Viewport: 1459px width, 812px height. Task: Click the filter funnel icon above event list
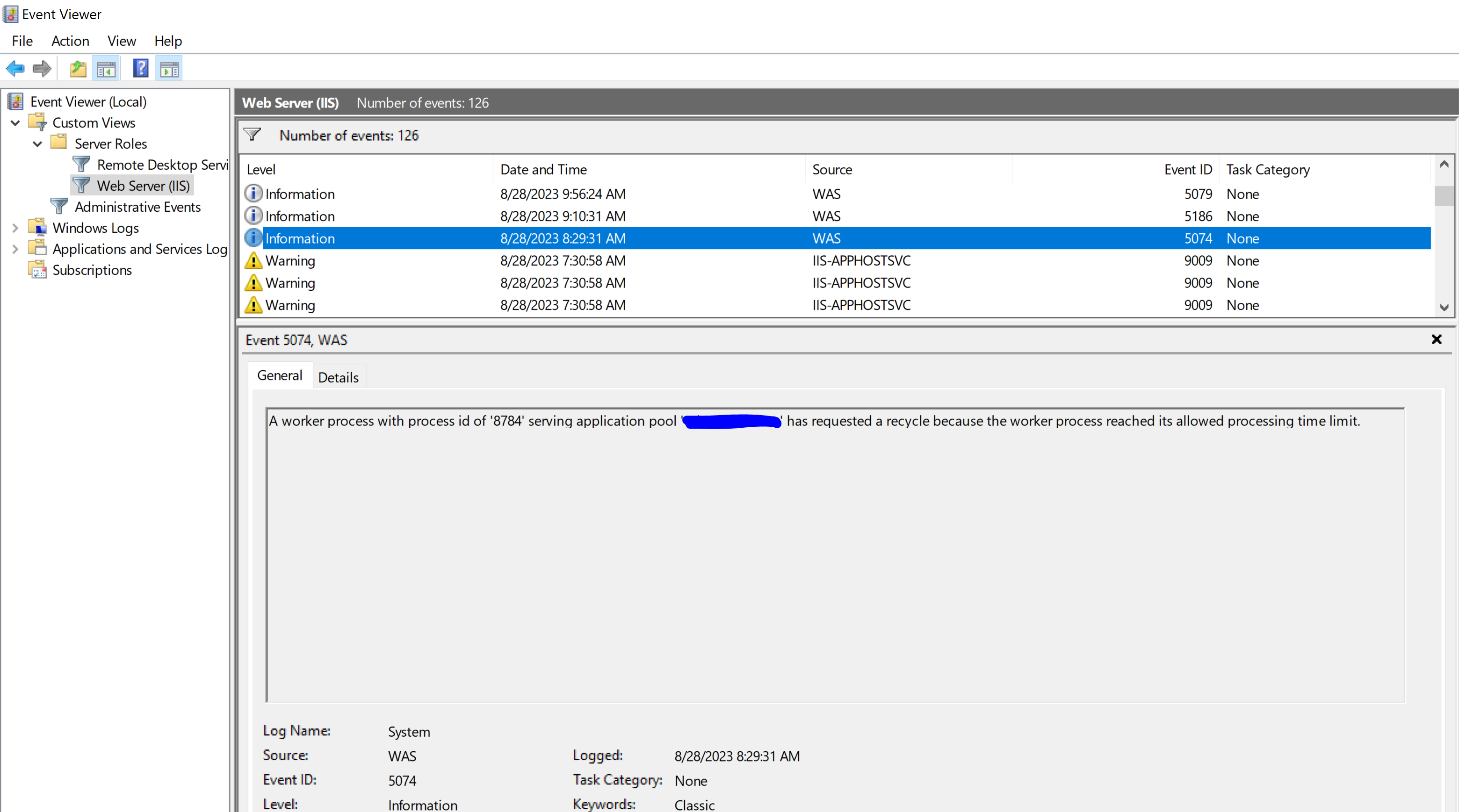[252, 135]
